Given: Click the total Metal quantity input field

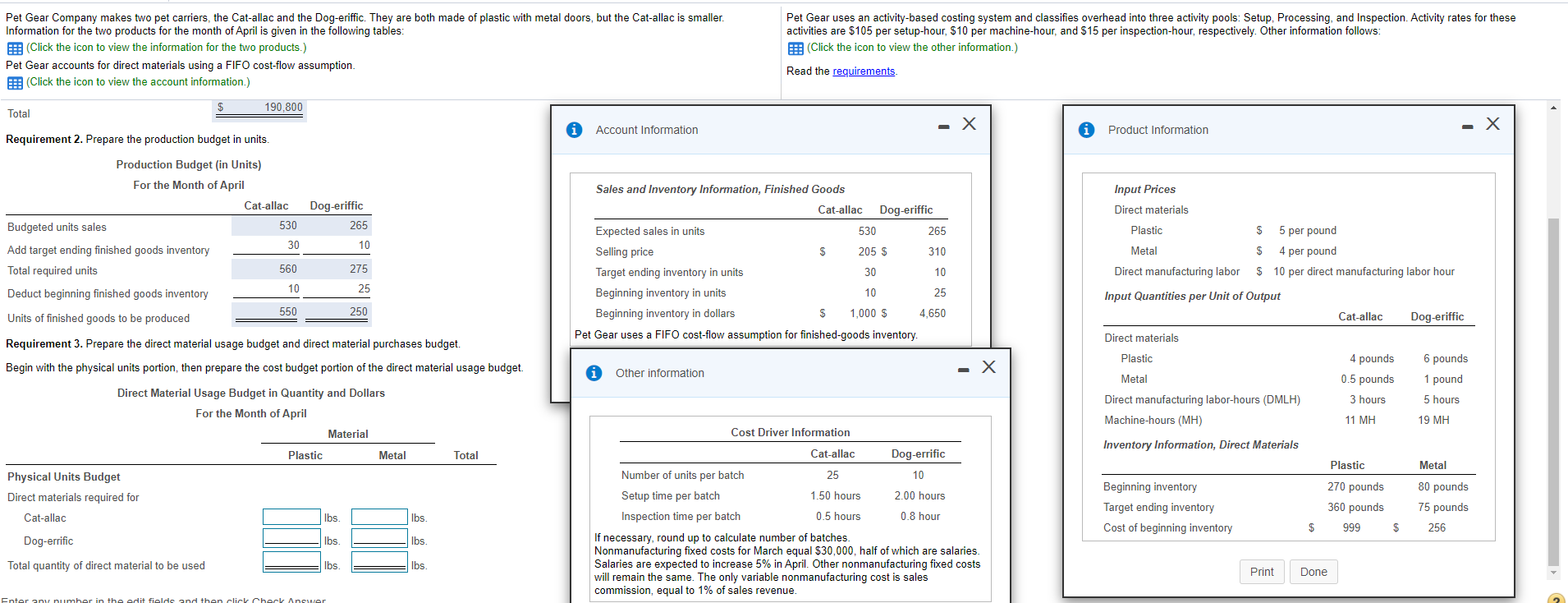Looking at the screenshot, I should tap(379, 562).
